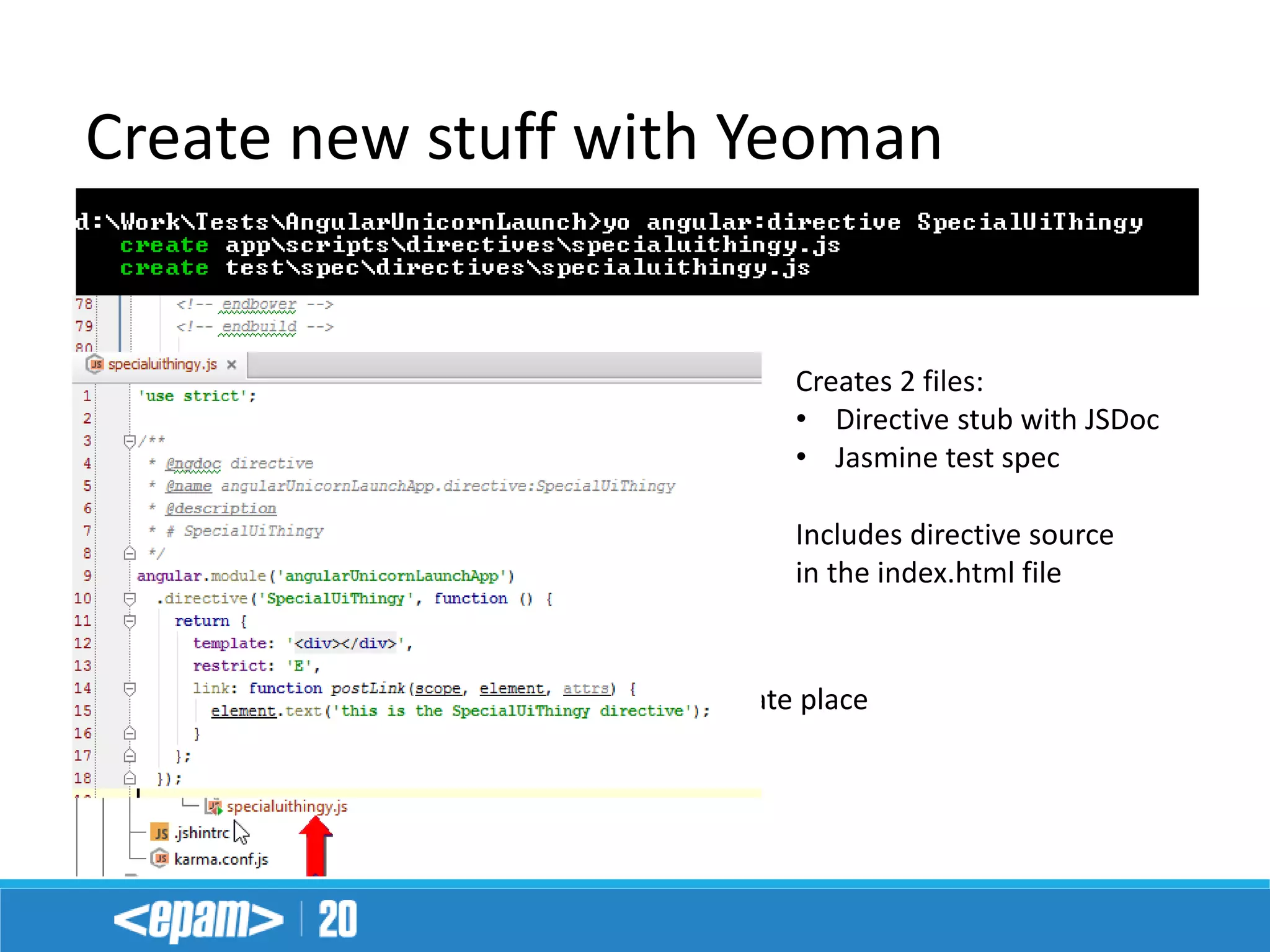
Task: Click the attrs parameter on line 14
Action: click(586, 689)
